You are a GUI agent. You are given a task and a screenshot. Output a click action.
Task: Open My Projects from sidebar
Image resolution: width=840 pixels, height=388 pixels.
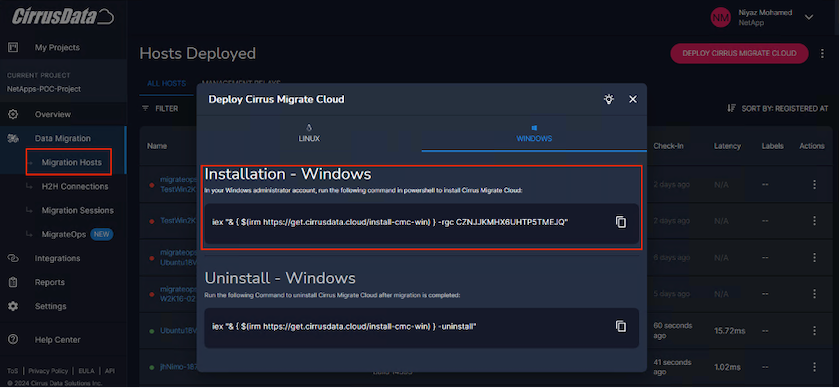point(57,48)
